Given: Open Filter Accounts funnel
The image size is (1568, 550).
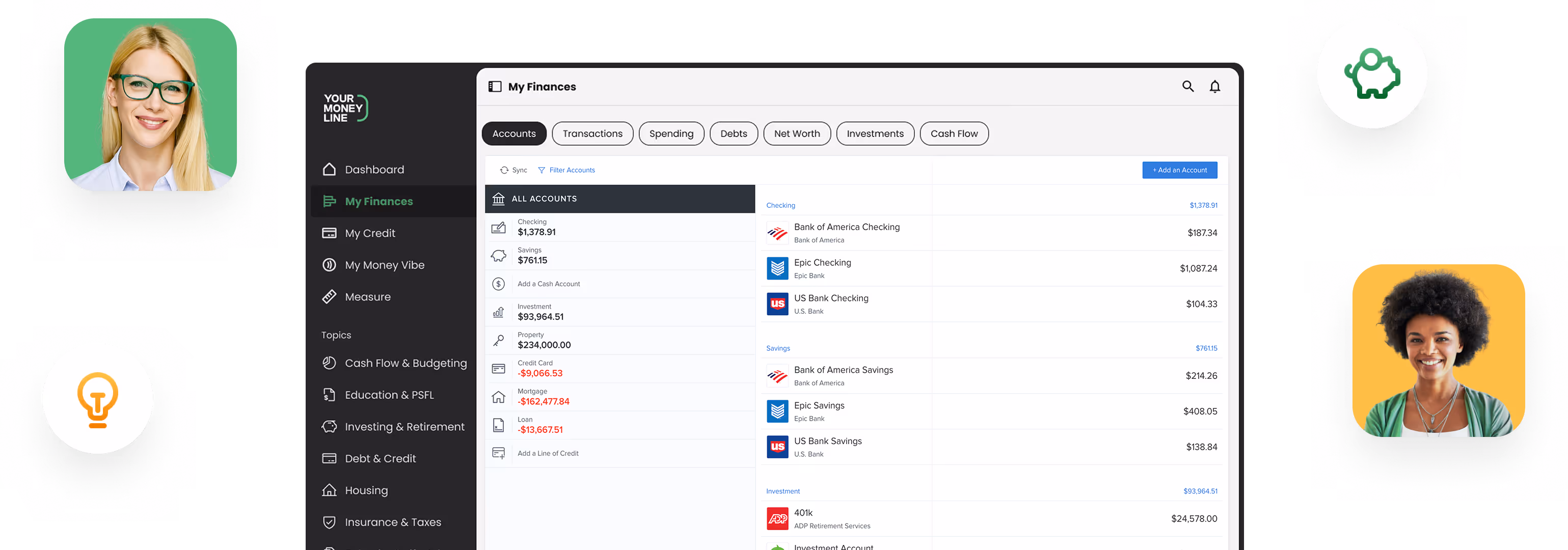Looking at the screenshot, I should [x=541, y=171].
